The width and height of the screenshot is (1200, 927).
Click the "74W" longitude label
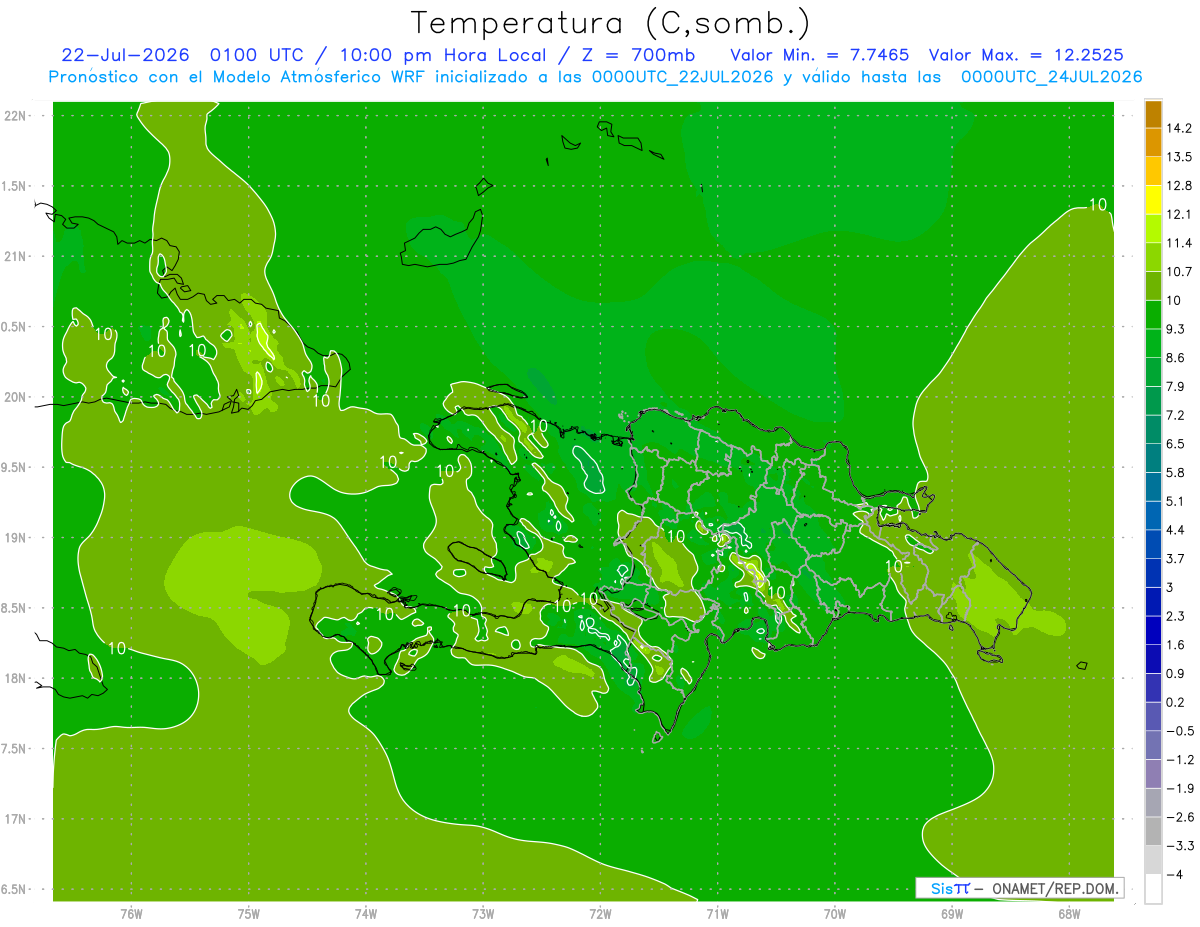coord(366,913)
